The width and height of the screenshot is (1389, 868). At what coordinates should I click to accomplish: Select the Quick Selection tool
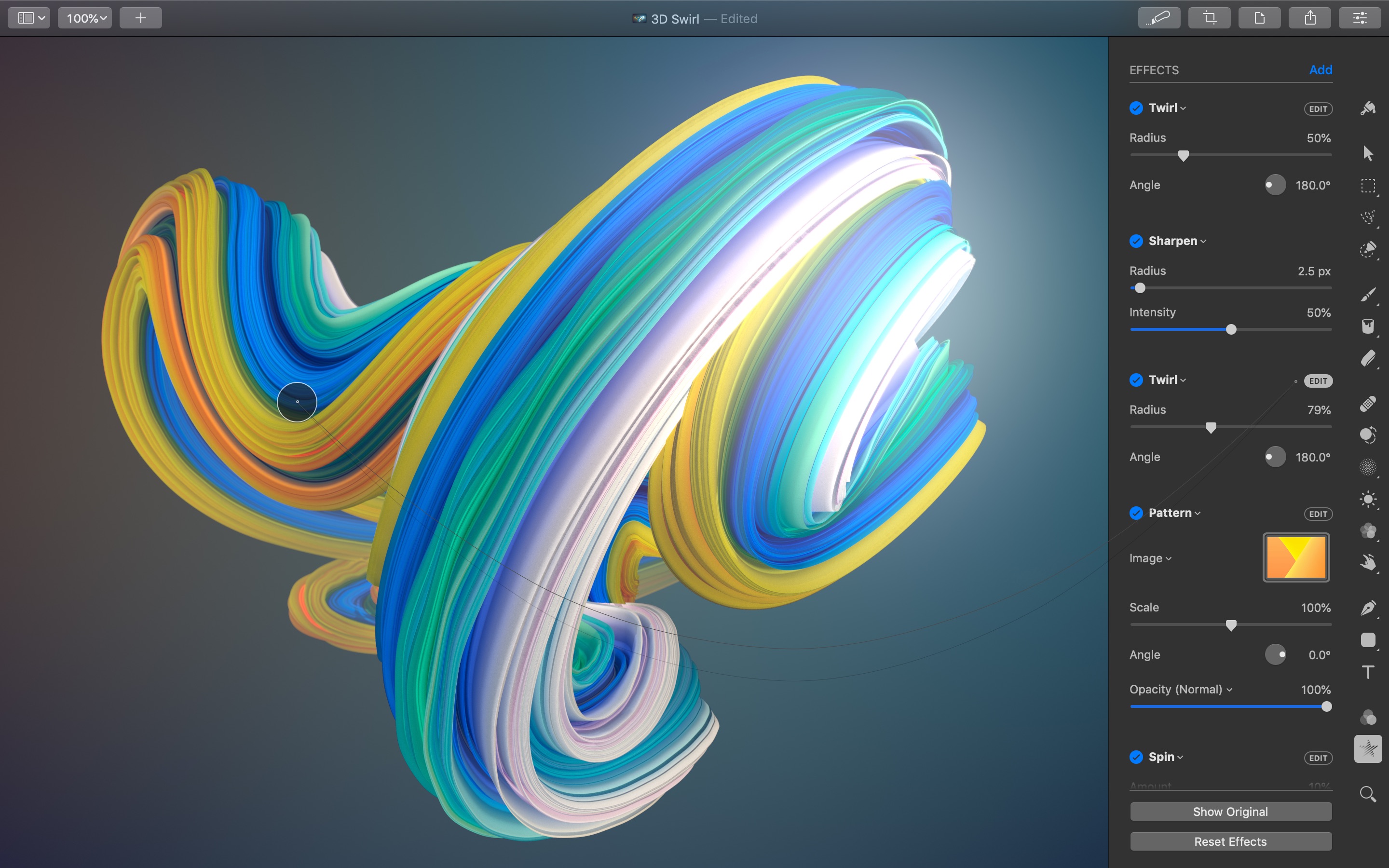[1368, 250]
